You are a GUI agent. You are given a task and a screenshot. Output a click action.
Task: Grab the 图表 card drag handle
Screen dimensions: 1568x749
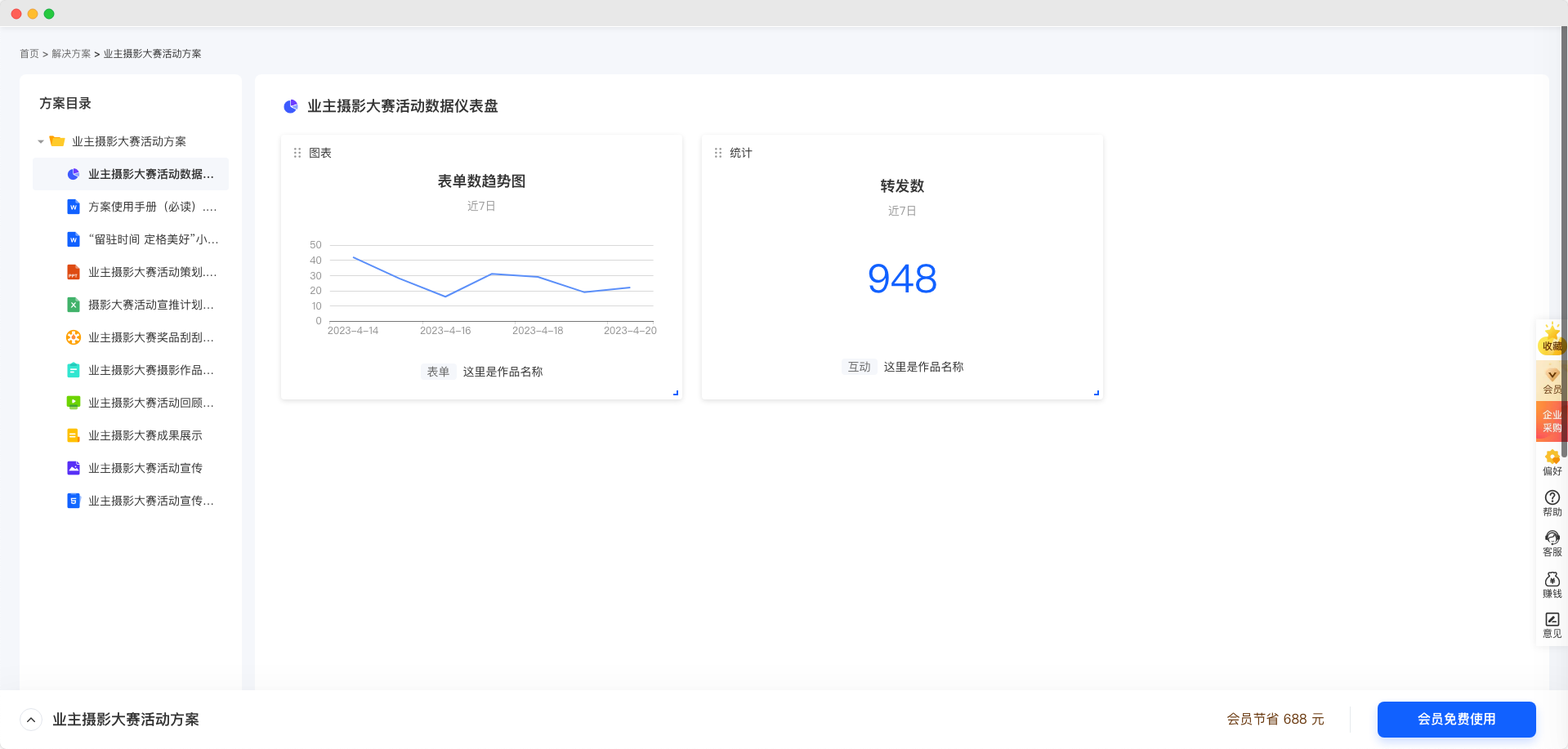click(x=297, y=153)
